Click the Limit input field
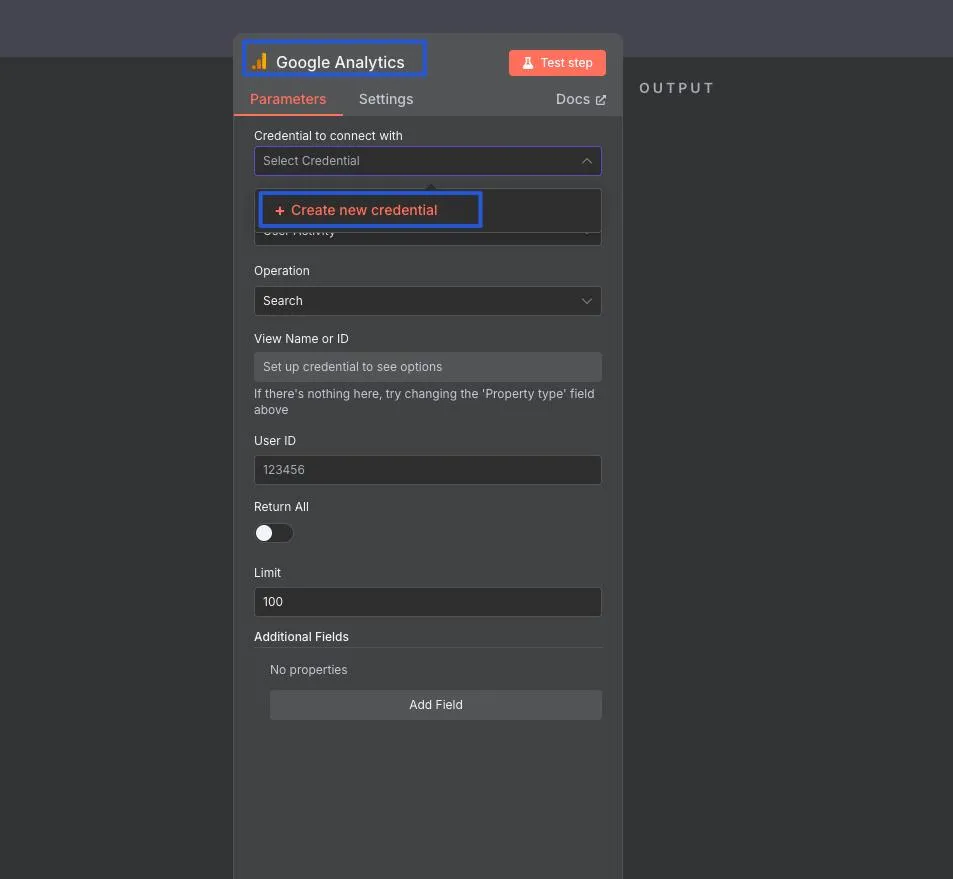 [428, 602]
